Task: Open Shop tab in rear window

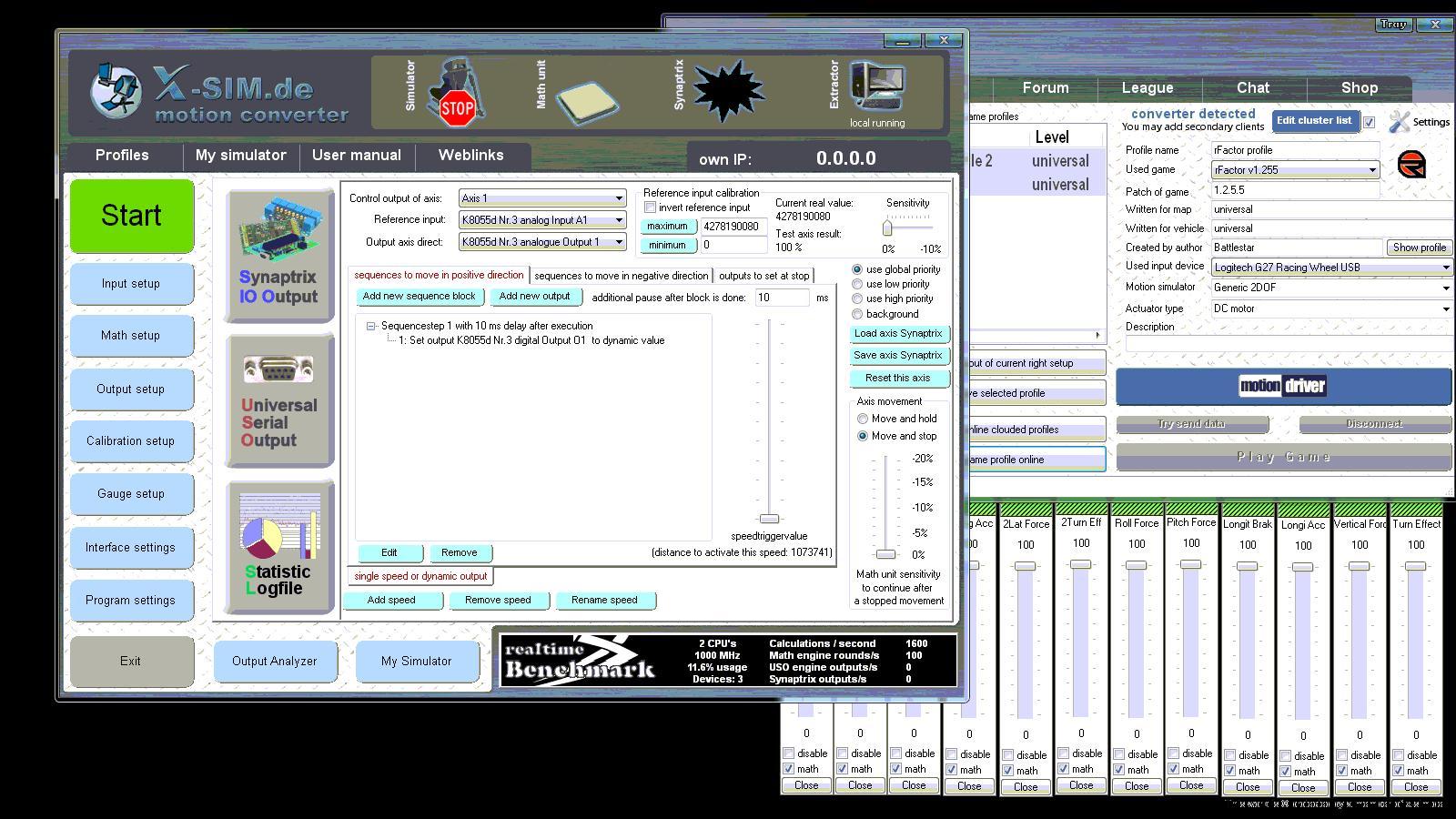Action: coord(1360,88)
